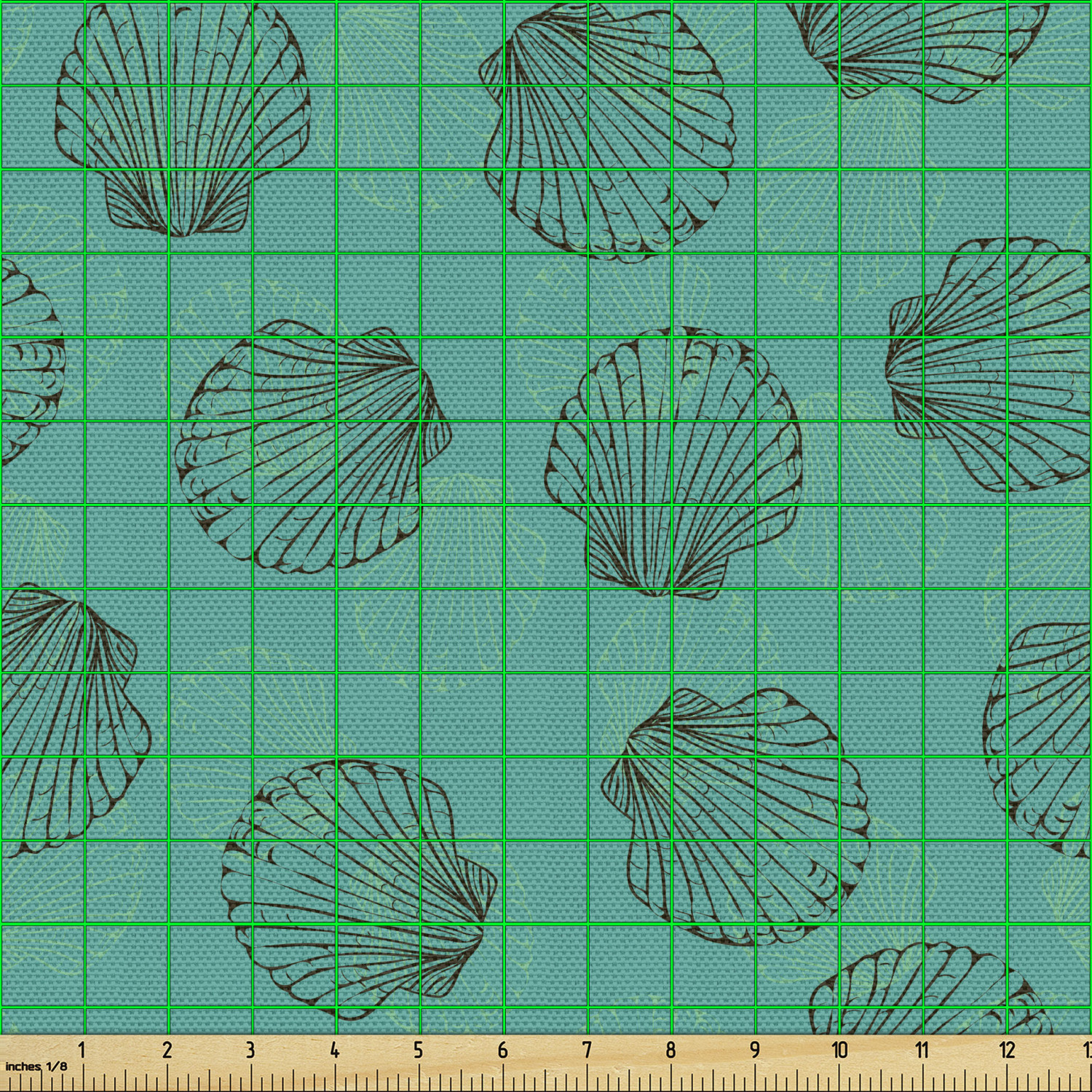The width and height of the screenshot is (1092, 1092).
Task: Click the number 6 on the ruler
Action: 502,1050
